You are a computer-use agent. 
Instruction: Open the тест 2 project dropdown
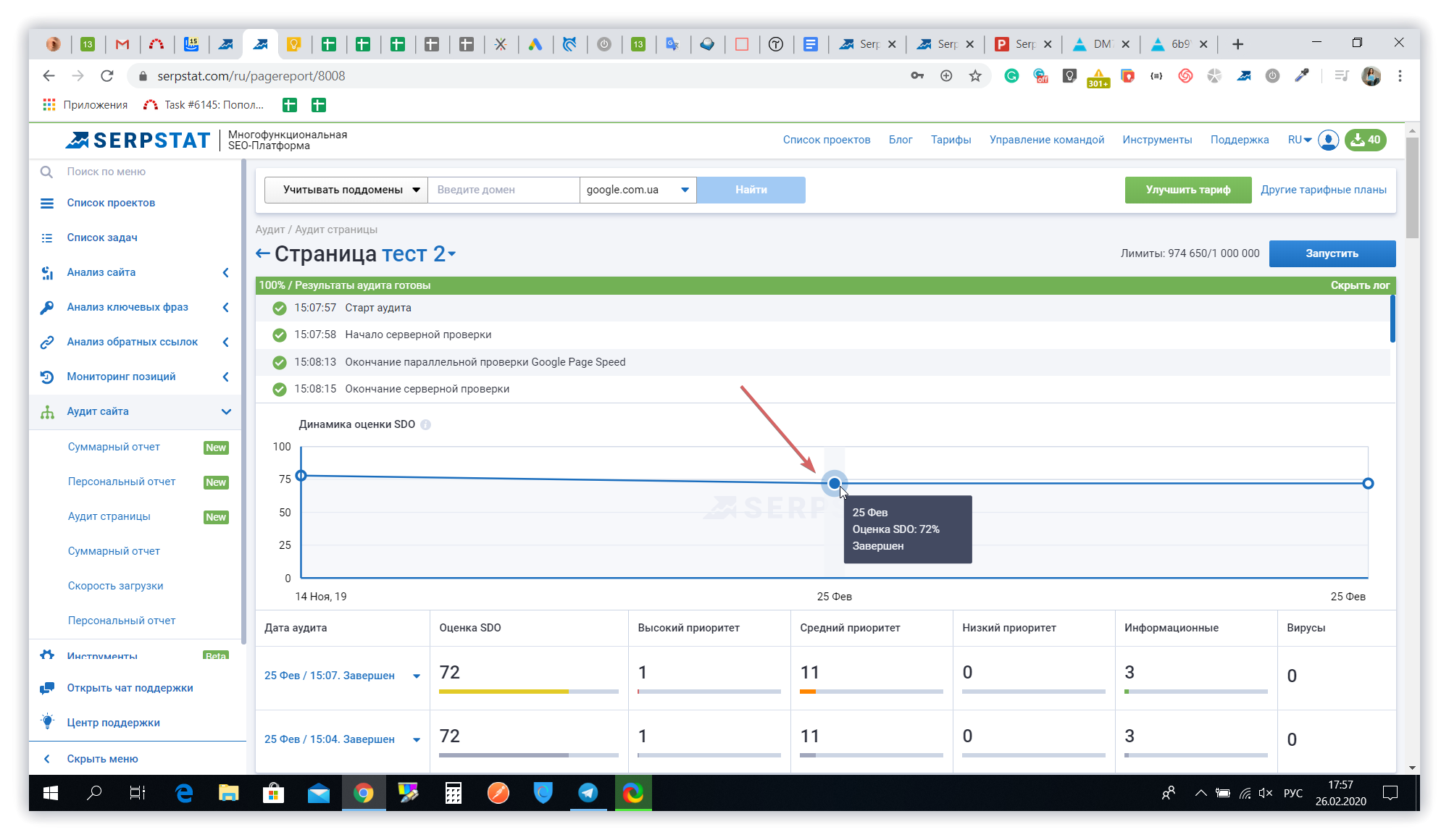coord(419,254)
